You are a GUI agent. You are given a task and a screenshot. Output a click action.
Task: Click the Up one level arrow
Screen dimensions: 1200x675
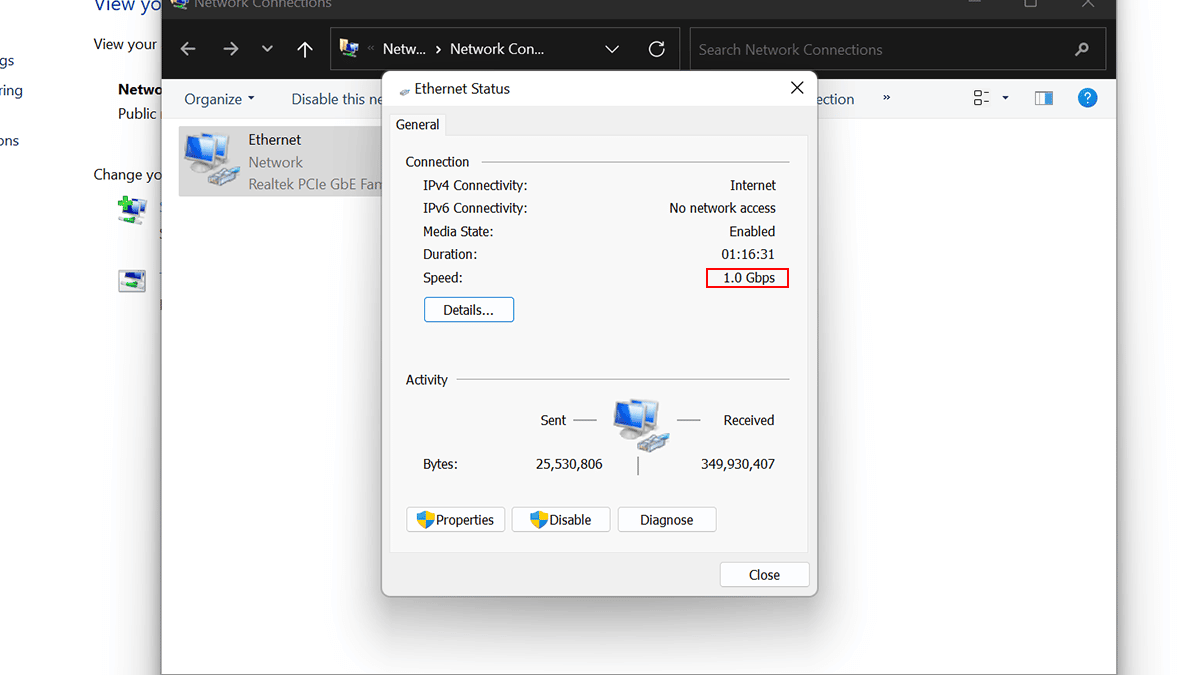[305, 49]
